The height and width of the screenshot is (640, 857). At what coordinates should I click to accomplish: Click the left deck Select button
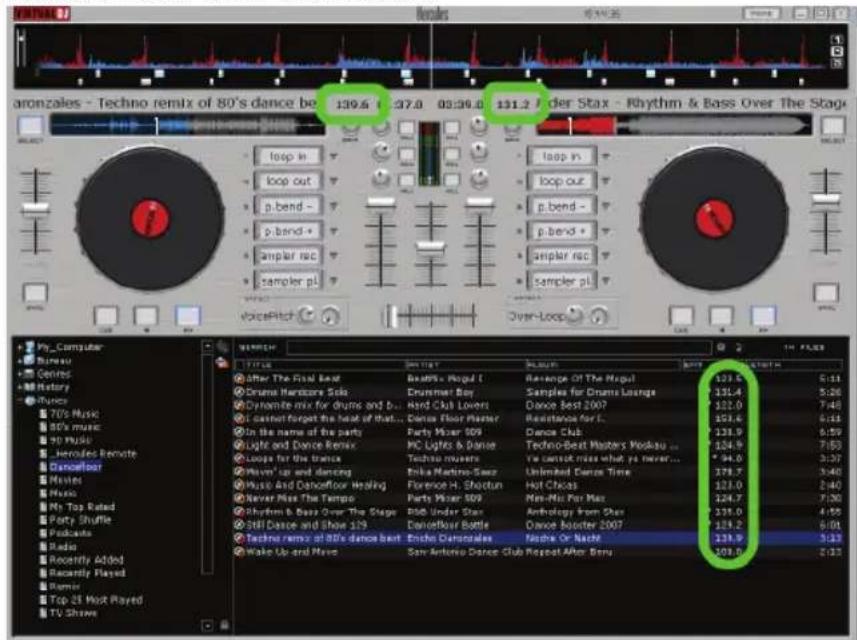(x=31, y=126)
